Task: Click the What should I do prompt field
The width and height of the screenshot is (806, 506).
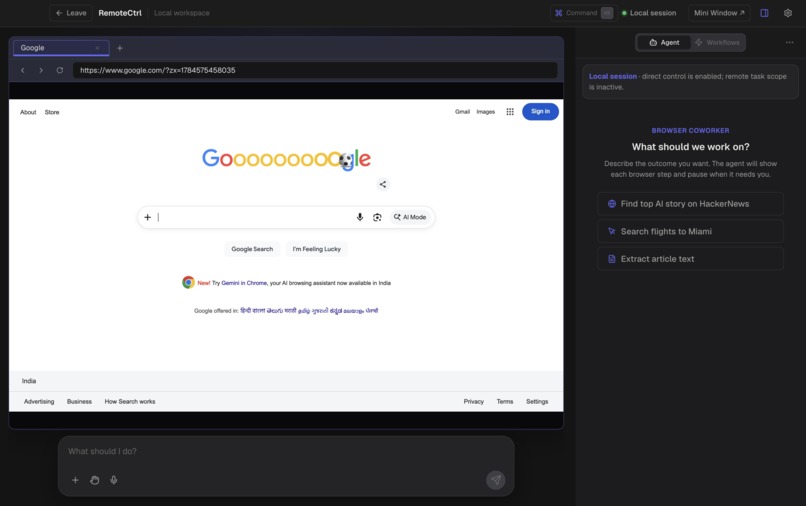Action: [x=286, y=451]
